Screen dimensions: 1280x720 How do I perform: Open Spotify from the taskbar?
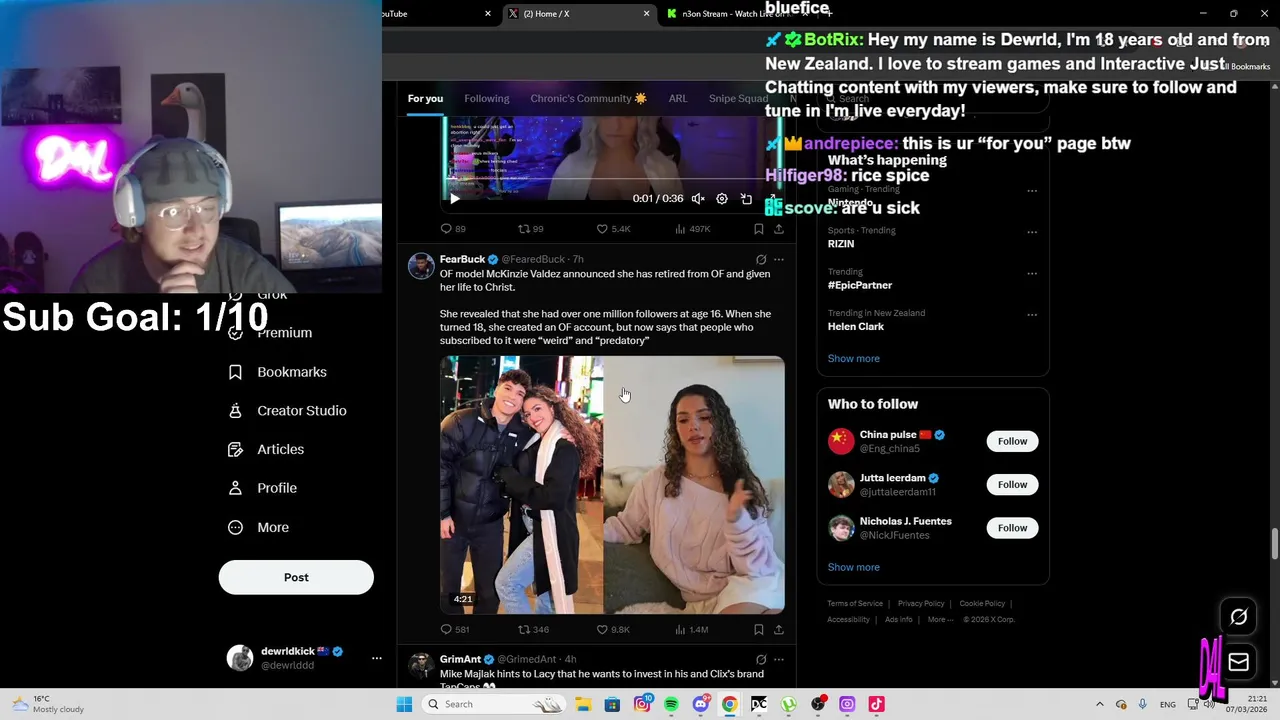click(x=671, y=704)
